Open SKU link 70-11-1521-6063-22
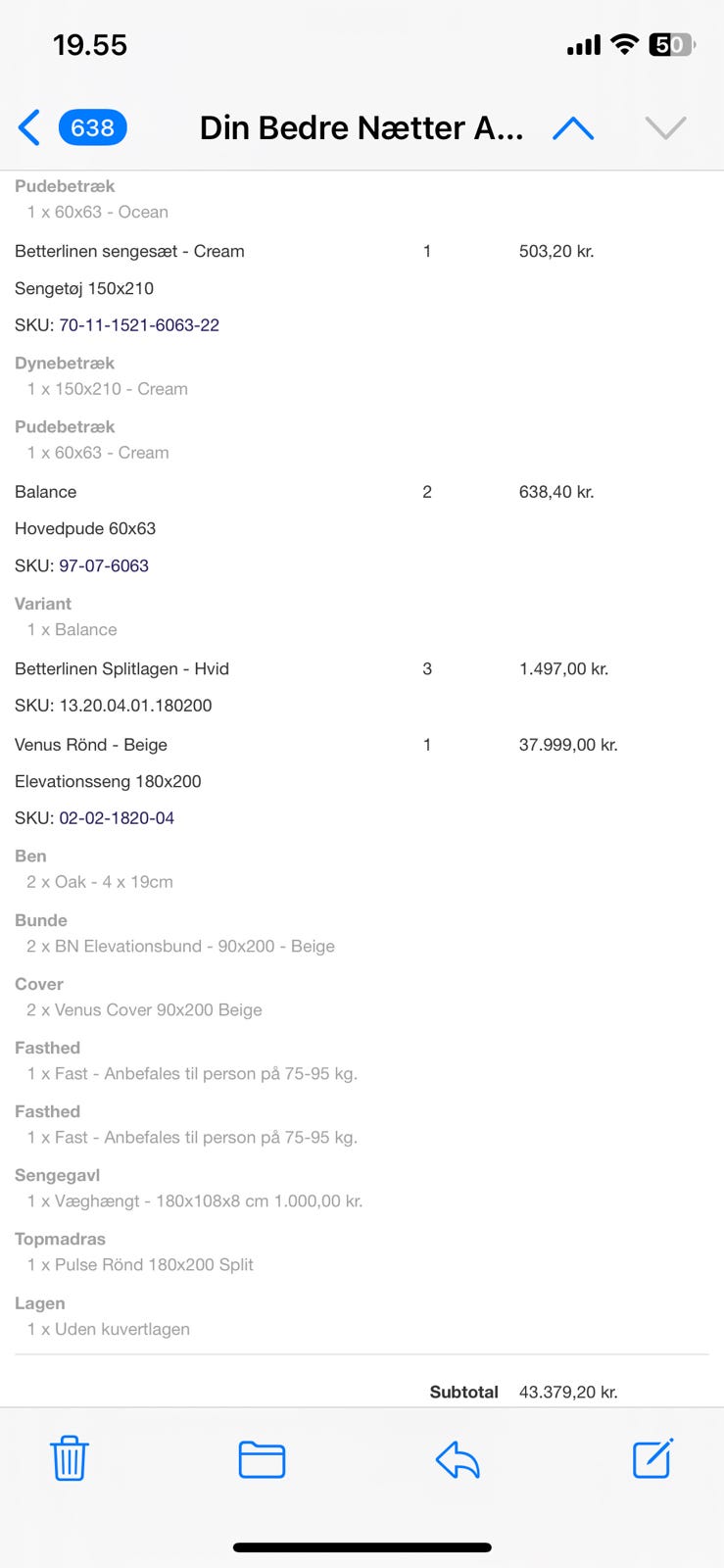 click(x=139, y=325)
